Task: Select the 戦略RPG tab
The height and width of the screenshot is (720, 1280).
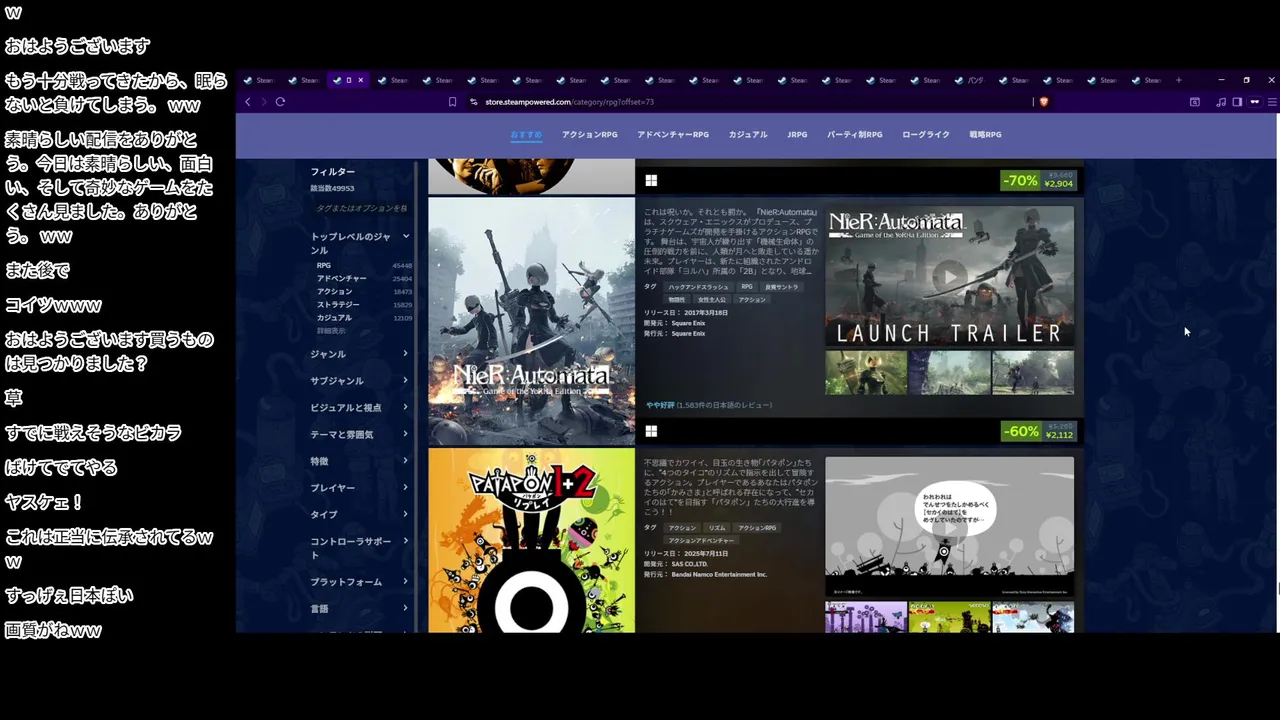Action: click(x=985, y=134)
